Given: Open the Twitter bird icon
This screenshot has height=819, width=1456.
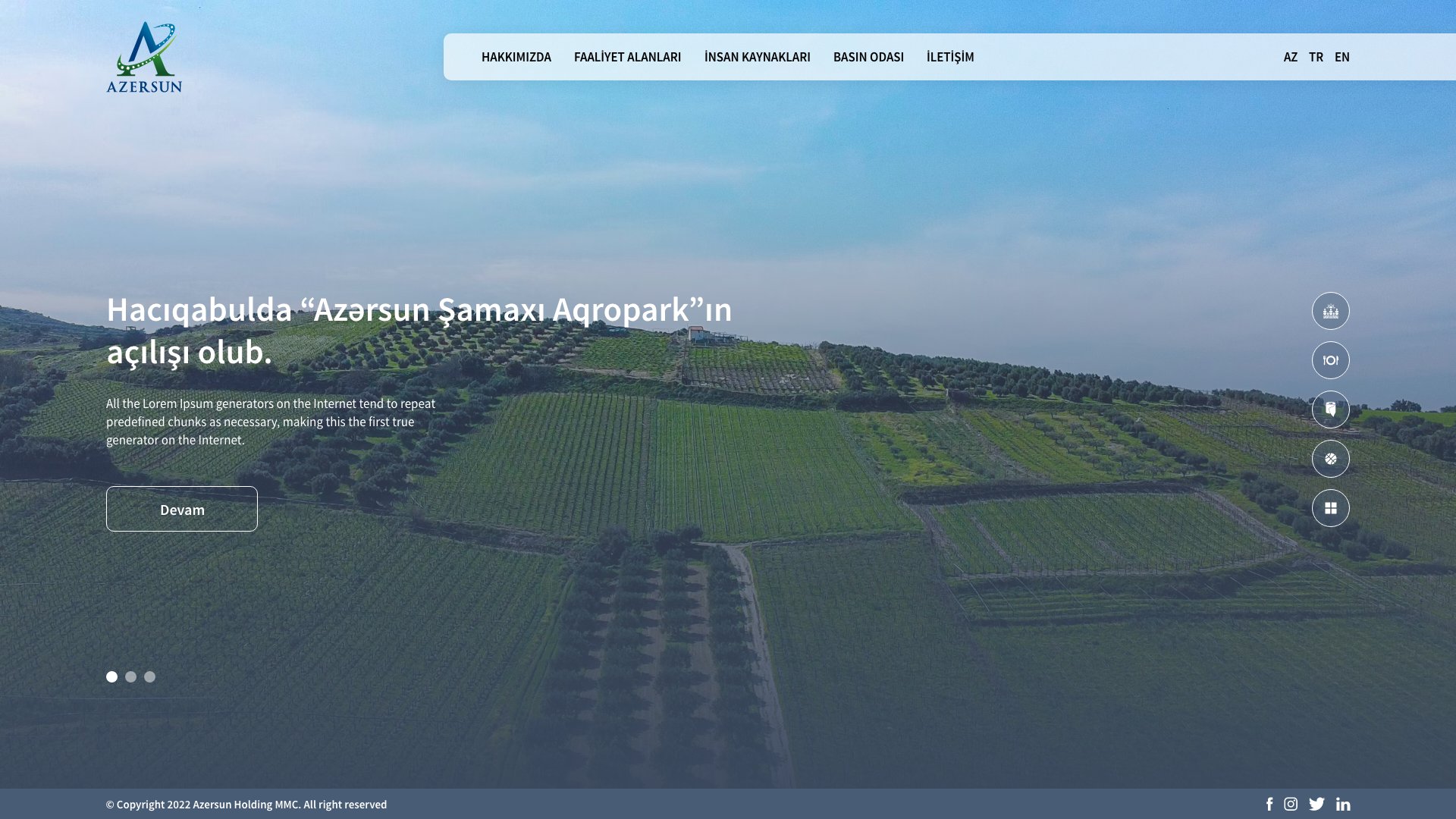Looking at the screenshot, I should [1316, 804].
